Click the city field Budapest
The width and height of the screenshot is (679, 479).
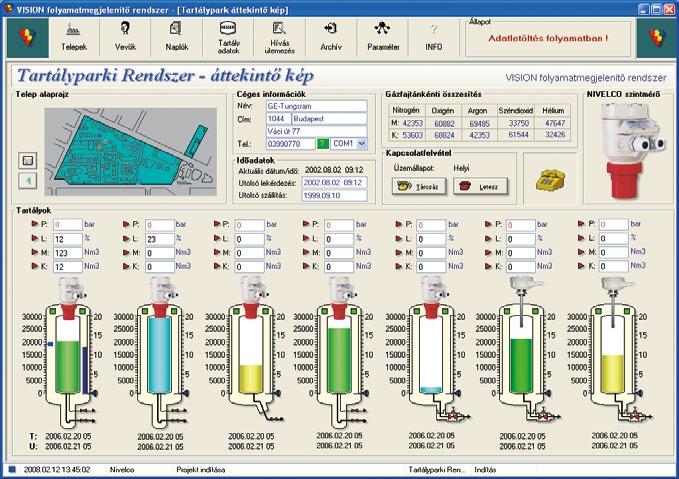(x=330, y=119)
